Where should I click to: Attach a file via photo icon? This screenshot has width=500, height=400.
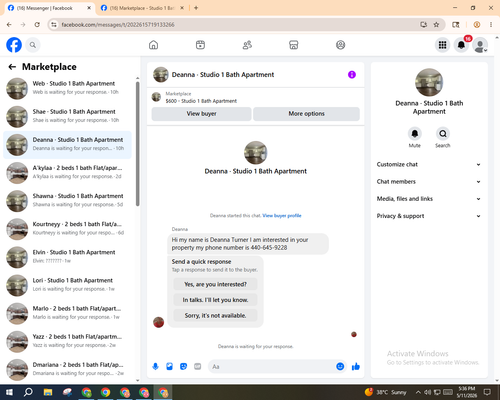point(169,367)
